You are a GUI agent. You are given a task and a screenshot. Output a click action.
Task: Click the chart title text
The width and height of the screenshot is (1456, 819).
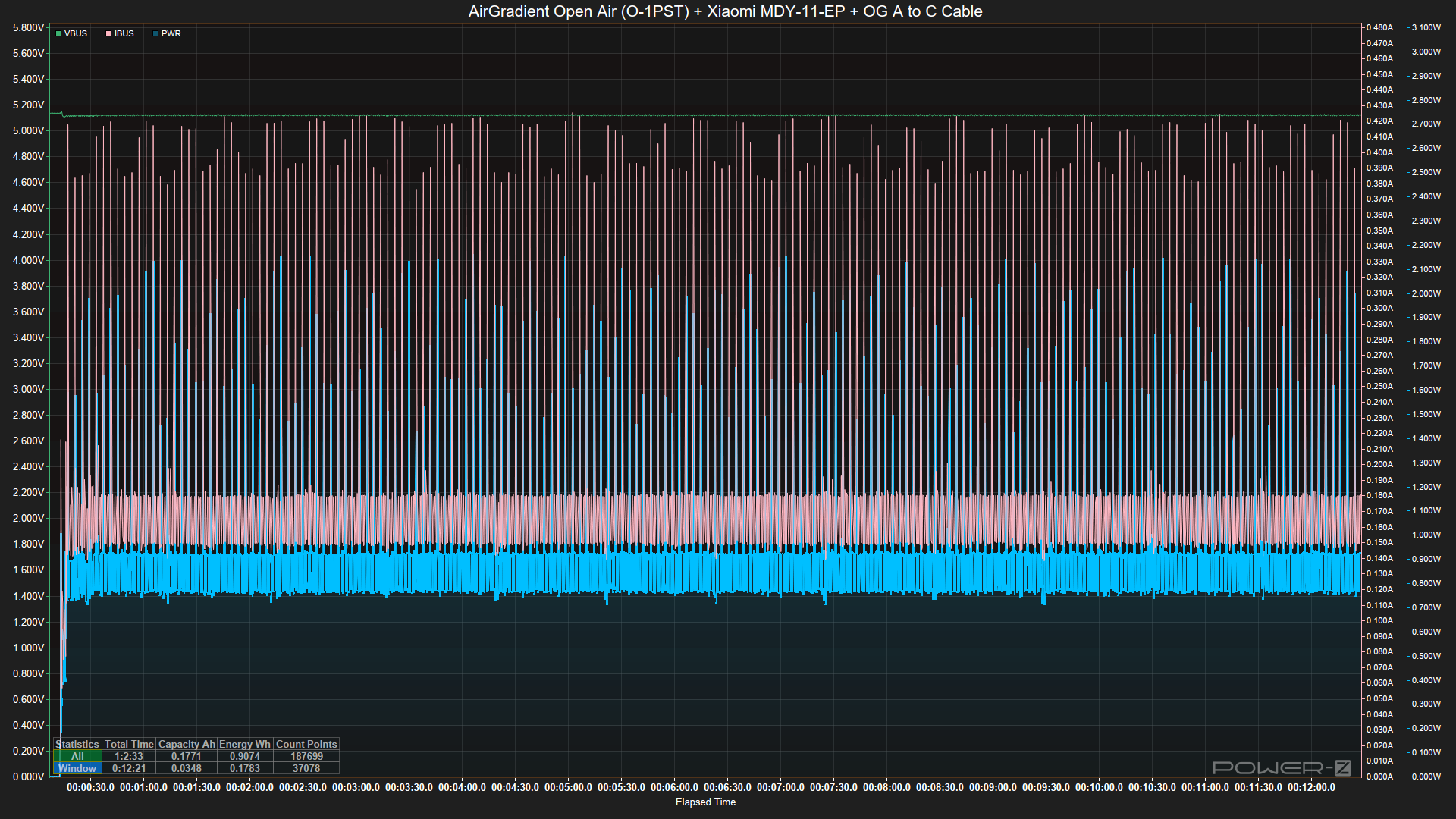pyautogui.click(x=725, y=11)
